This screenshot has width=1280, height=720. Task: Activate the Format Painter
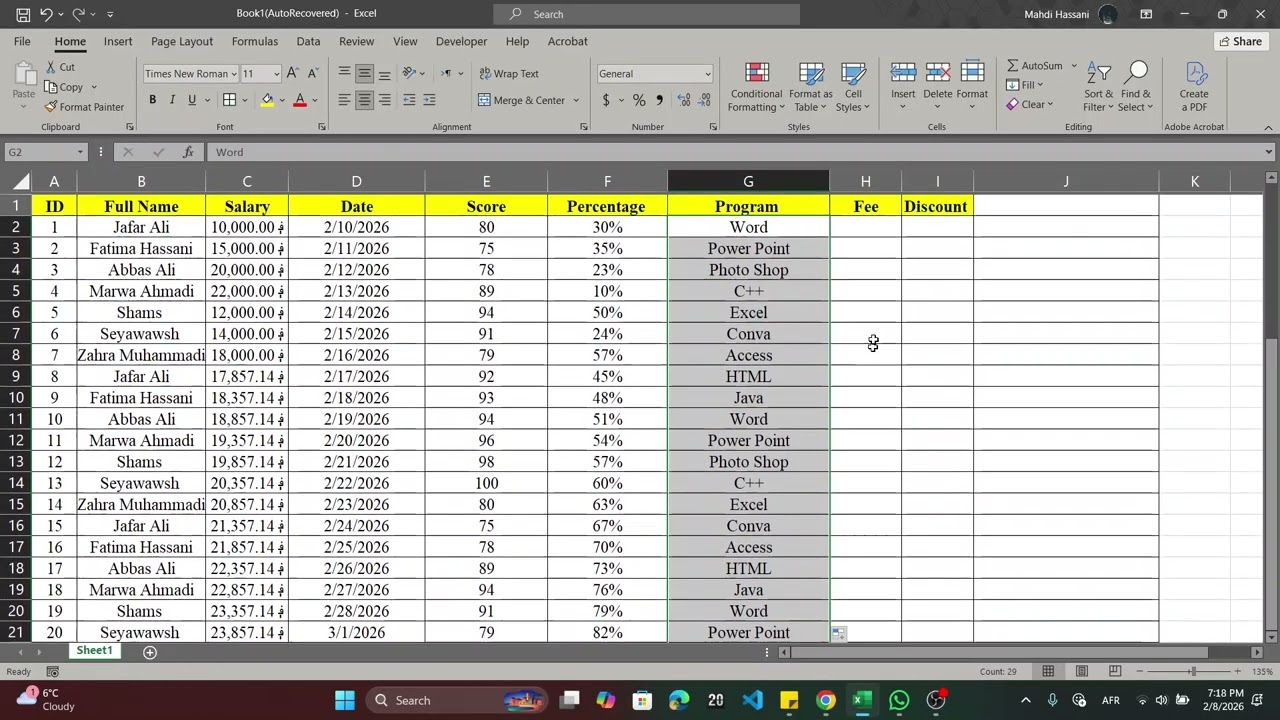tap(84, 107)
